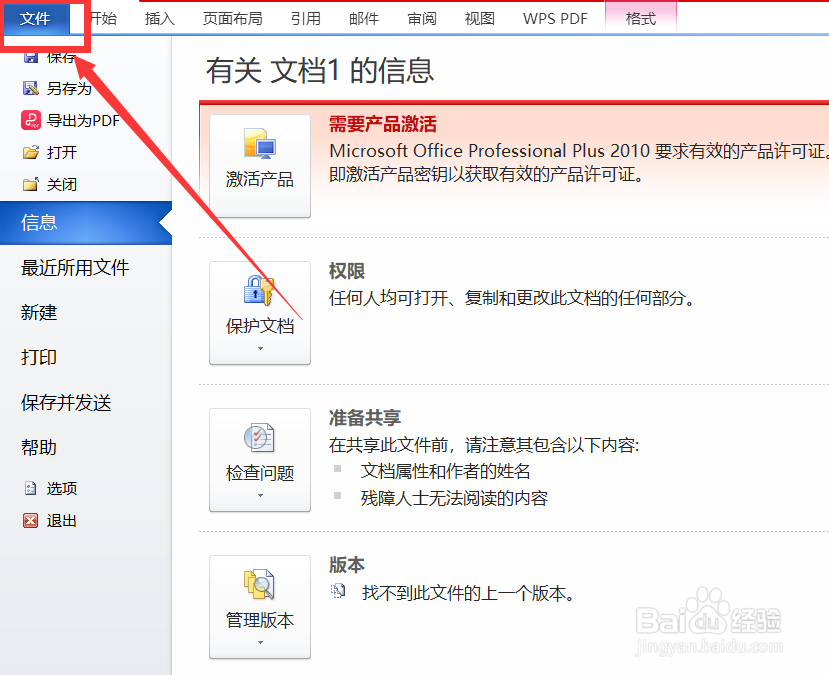
Task: Expand the 保护文档 dropdown arrow
Action: pyautogui.click(x=260, y=349)
